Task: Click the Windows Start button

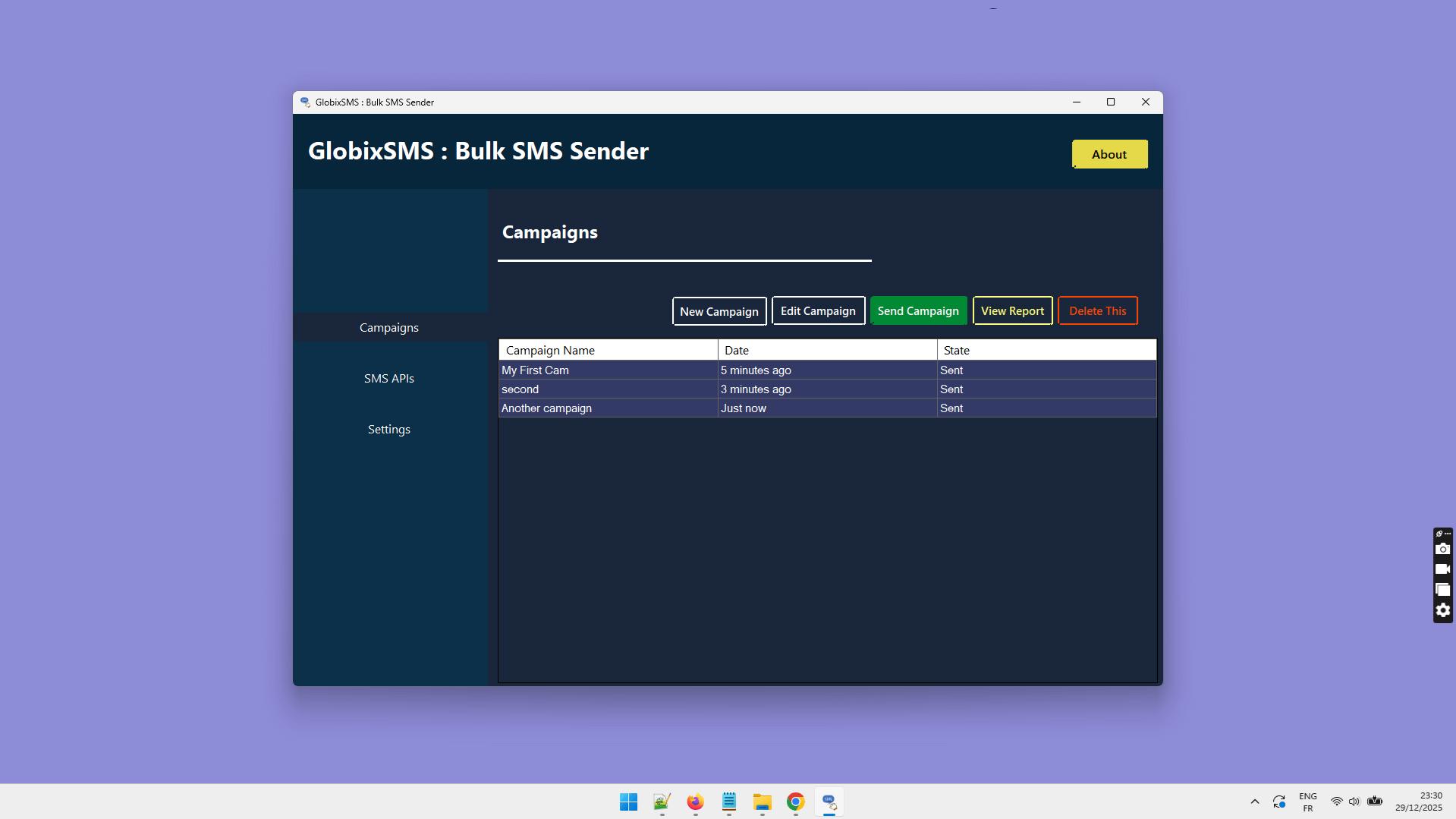Action: (628, 802)
